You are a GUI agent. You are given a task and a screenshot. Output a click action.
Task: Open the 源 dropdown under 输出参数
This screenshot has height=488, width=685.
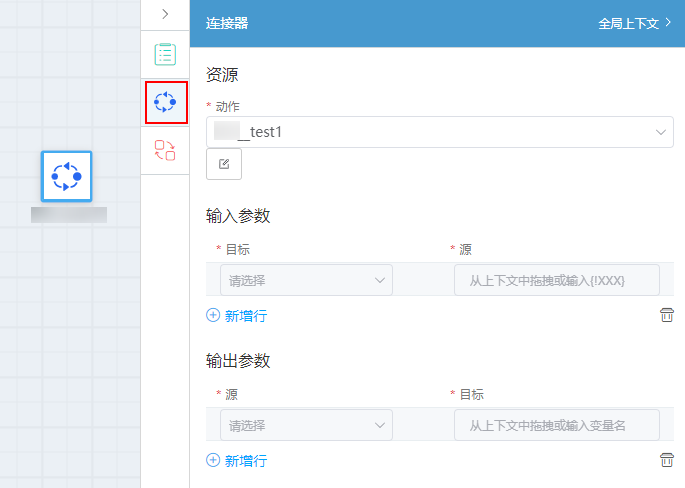pos(306,425)
